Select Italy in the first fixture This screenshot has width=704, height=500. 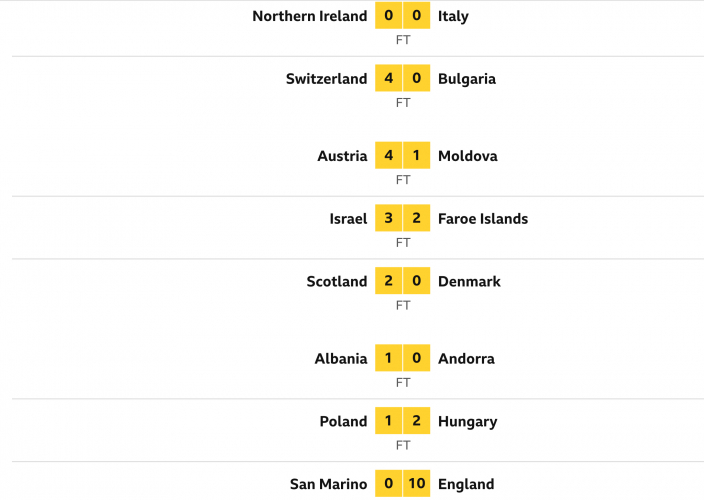[453, 16]
